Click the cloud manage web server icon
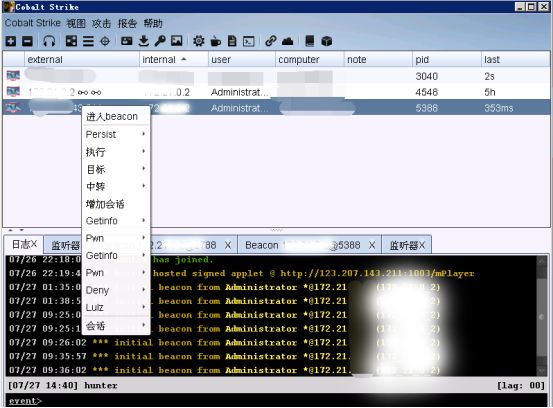 (287, 41)
